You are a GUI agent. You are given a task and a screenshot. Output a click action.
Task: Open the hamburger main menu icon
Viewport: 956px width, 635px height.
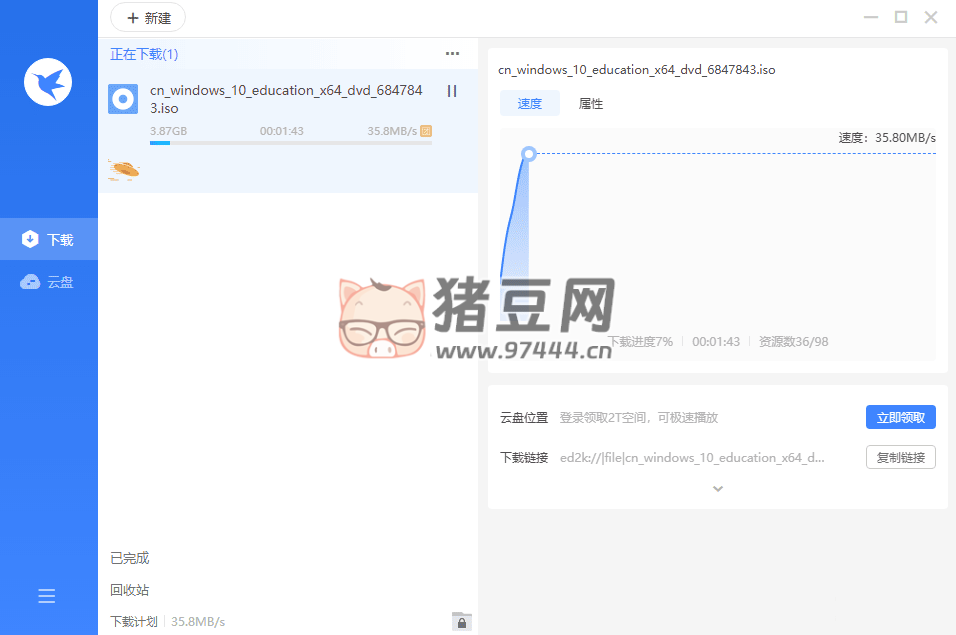pyautogui.click(x=47, y=597)
